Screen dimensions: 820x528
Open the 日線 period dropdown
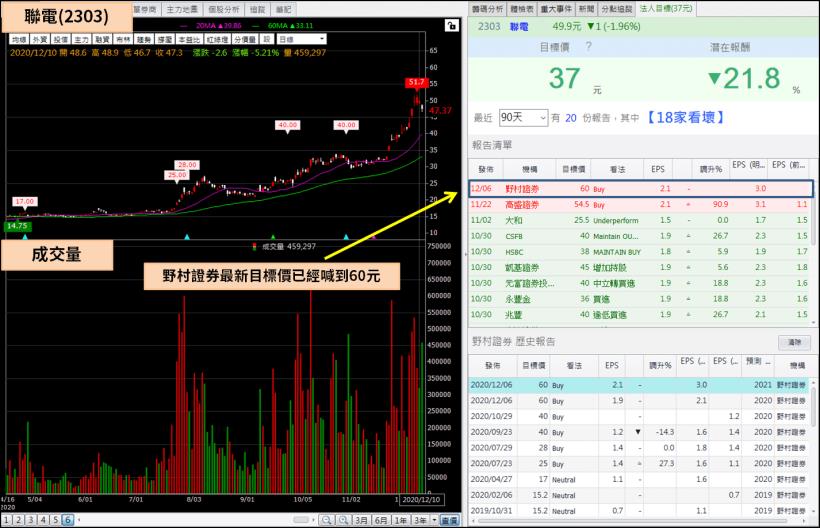click(302, 39)
